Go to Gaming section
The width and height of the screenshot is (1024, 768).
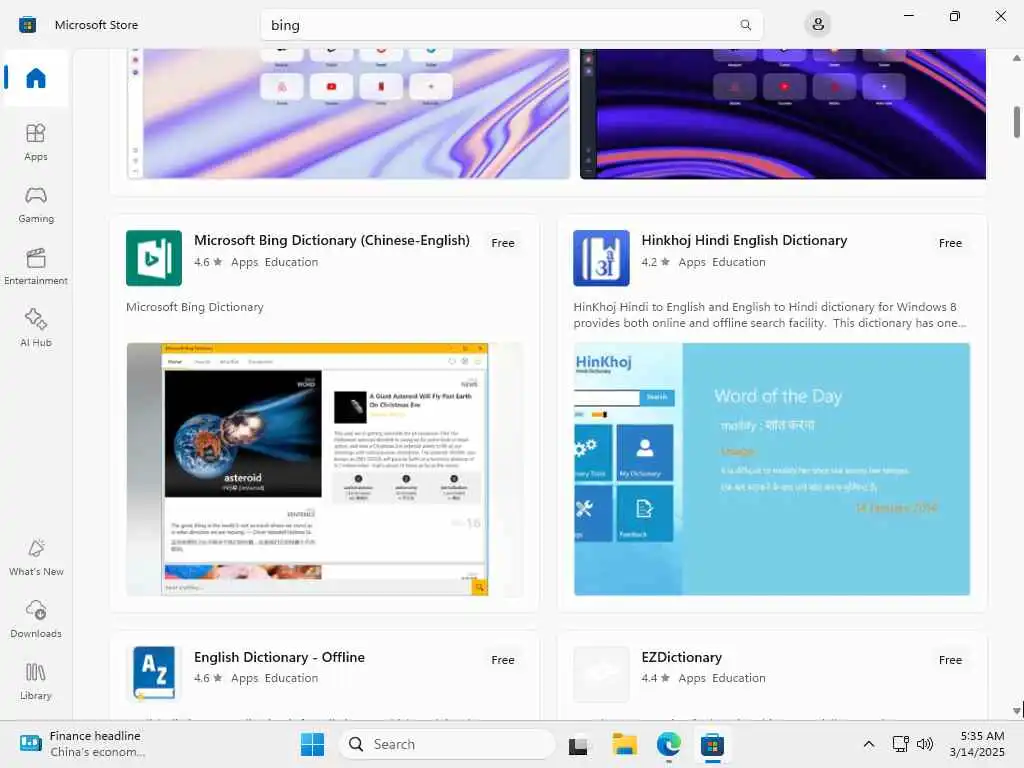click(x=36, y=204)
